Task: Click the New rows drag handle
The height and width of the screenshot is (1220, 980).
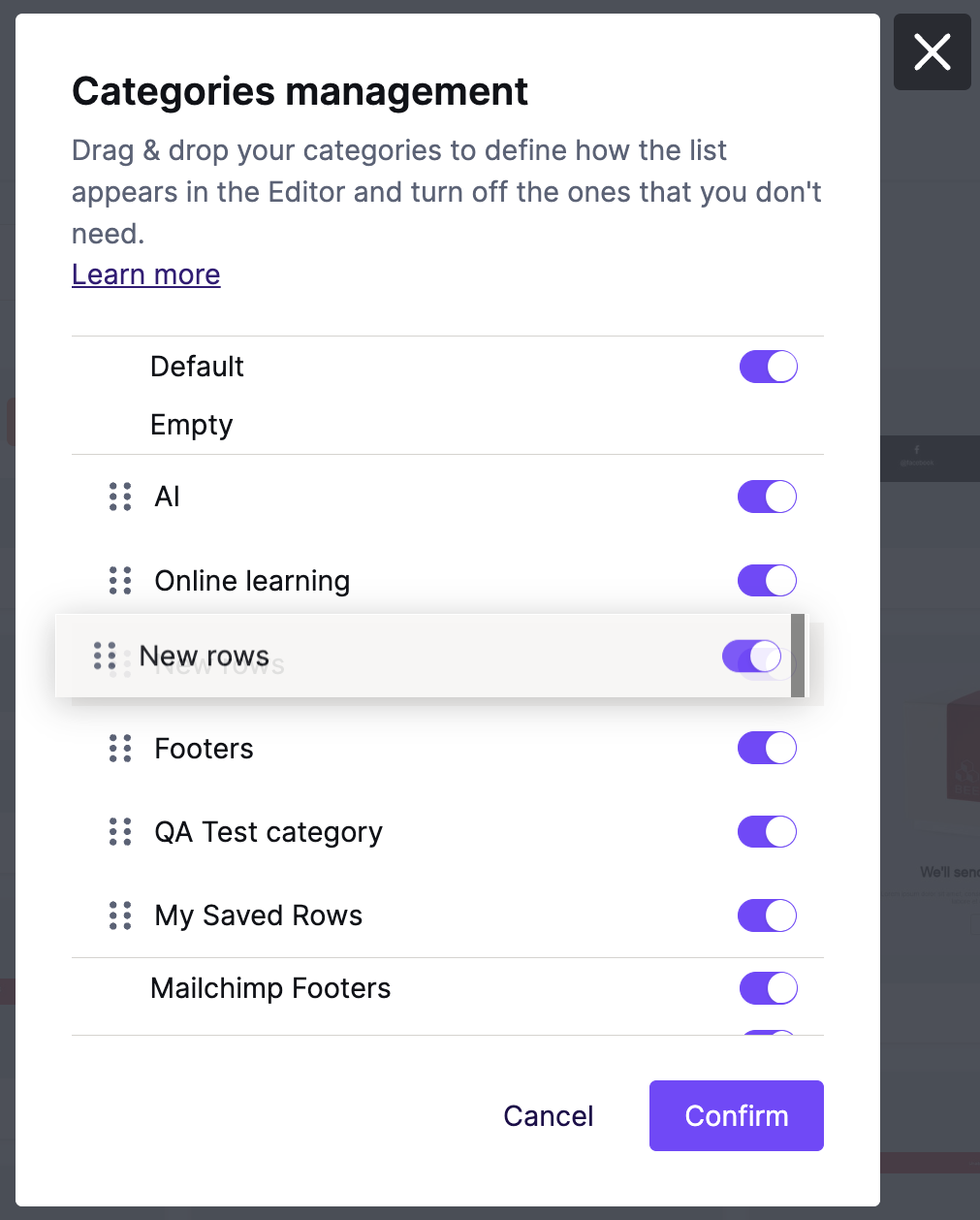Action: tap(105, 656)
